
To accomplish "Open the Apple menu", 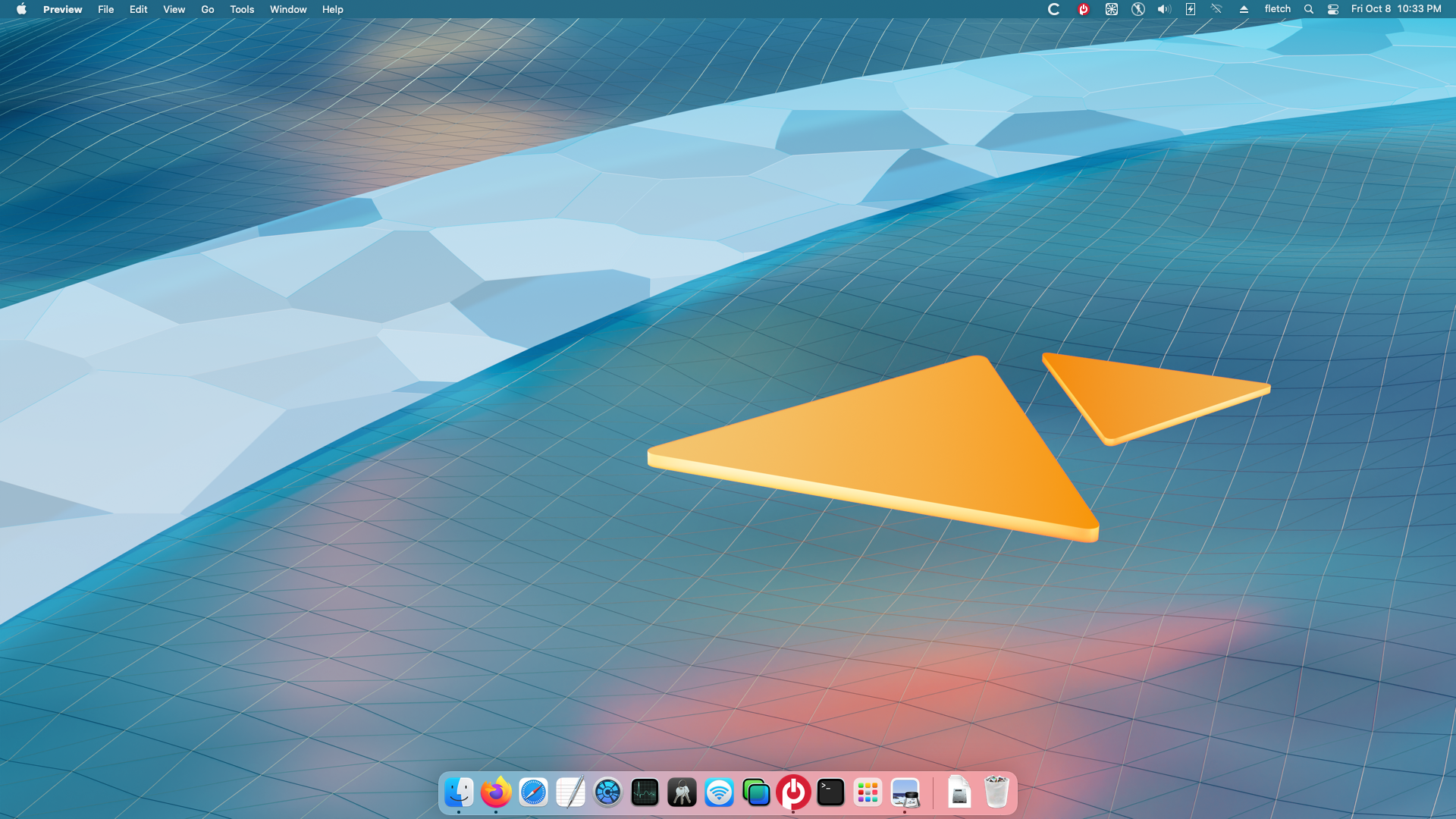I will click(x=21, y=9).
